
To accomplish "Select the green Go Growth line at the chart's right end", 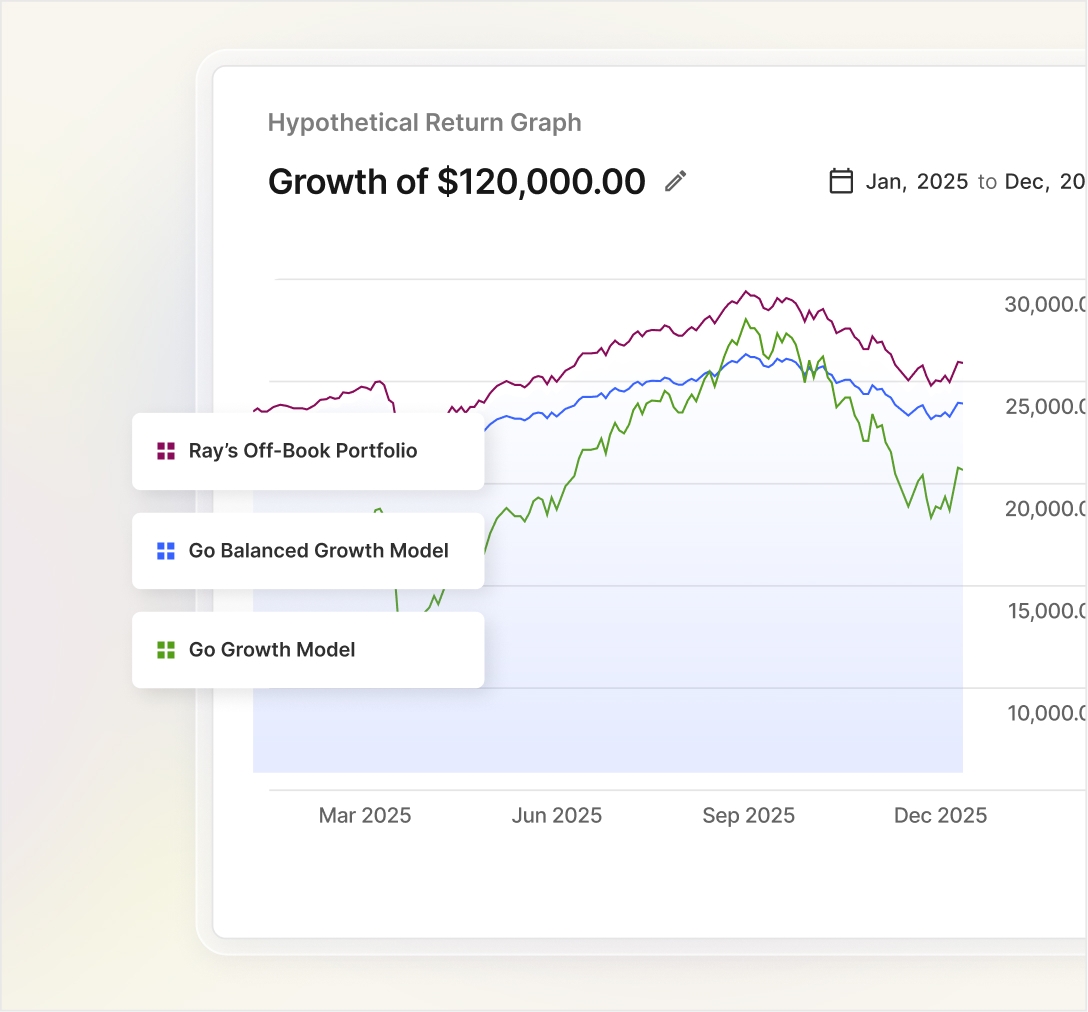I will [x=960, y=468].
